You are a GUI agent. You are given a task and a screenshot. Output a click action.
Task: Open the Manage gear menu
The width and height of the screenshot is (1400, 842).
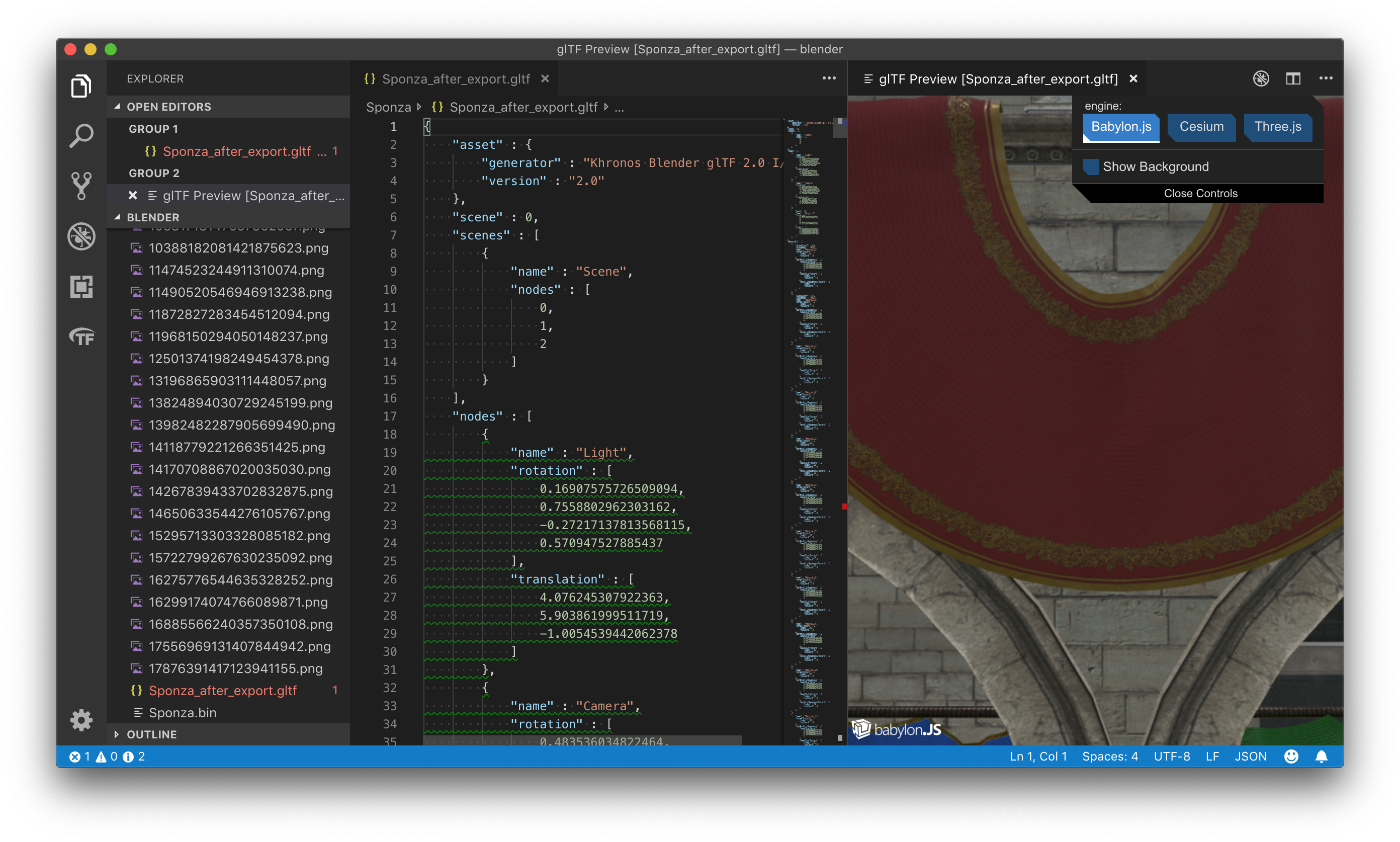pyautogui.click(x=81, y=720)
